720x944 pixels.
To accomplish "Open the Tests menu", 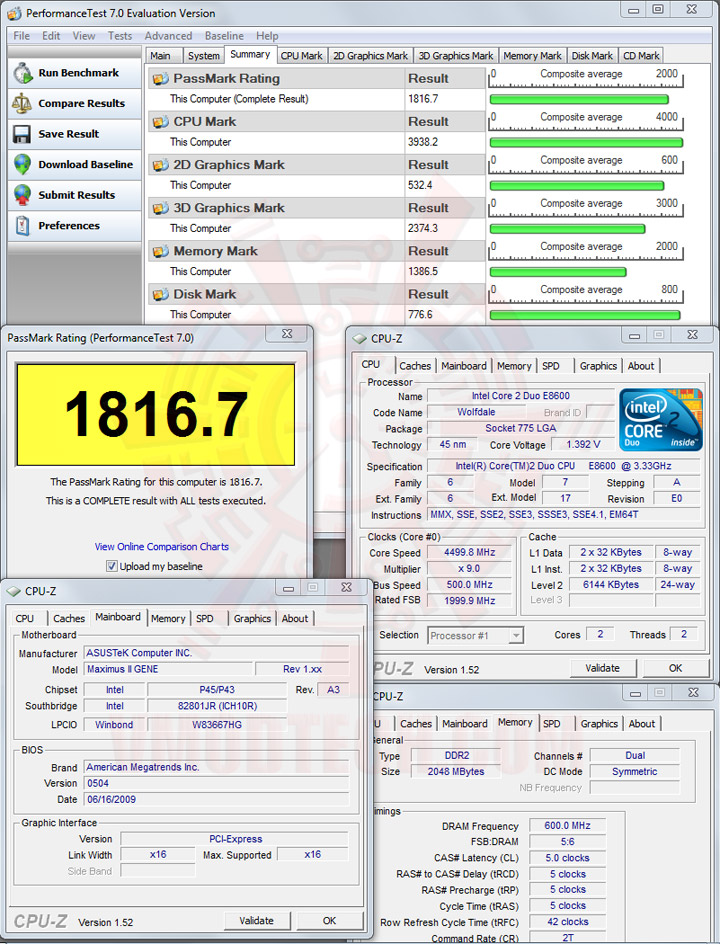I will click(120, 36).
